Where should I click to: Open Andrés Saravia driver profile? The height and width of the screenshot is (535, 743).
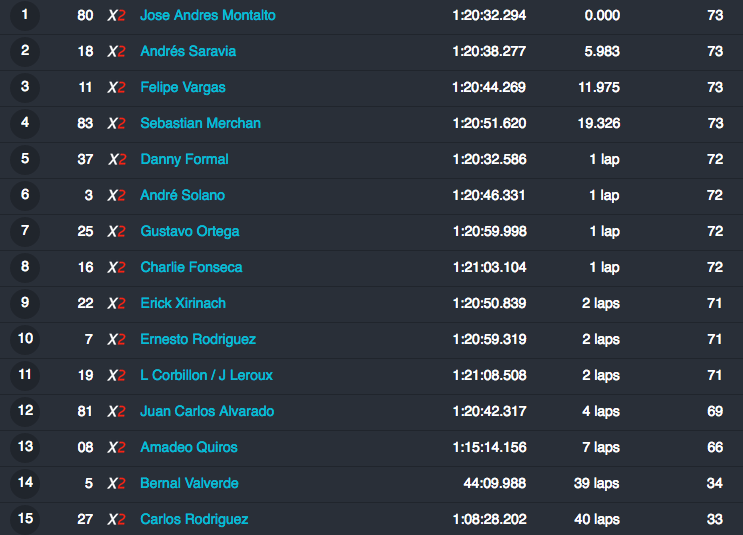(188, 51)
